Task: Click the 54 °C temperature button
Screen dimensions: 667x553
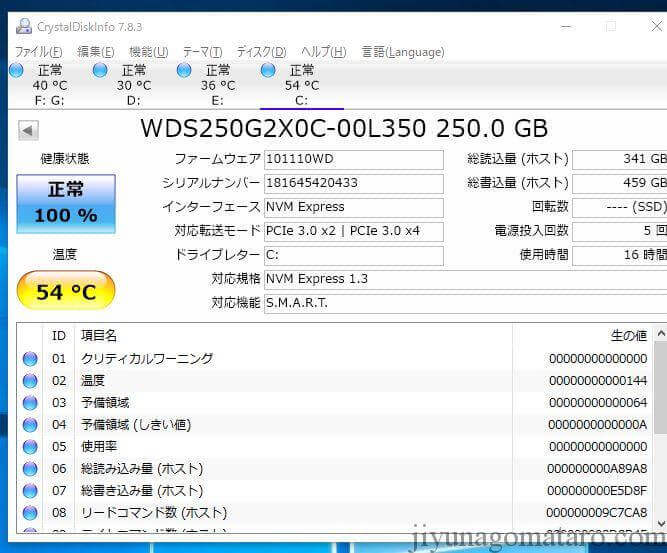Action: click(x=66, y=292)
